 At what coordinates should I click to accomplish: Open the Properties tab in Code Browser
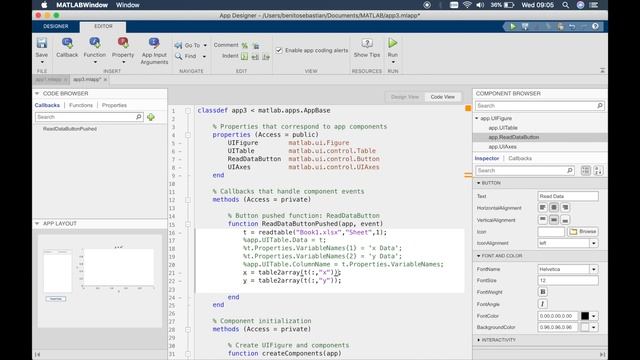coord(114,105)
